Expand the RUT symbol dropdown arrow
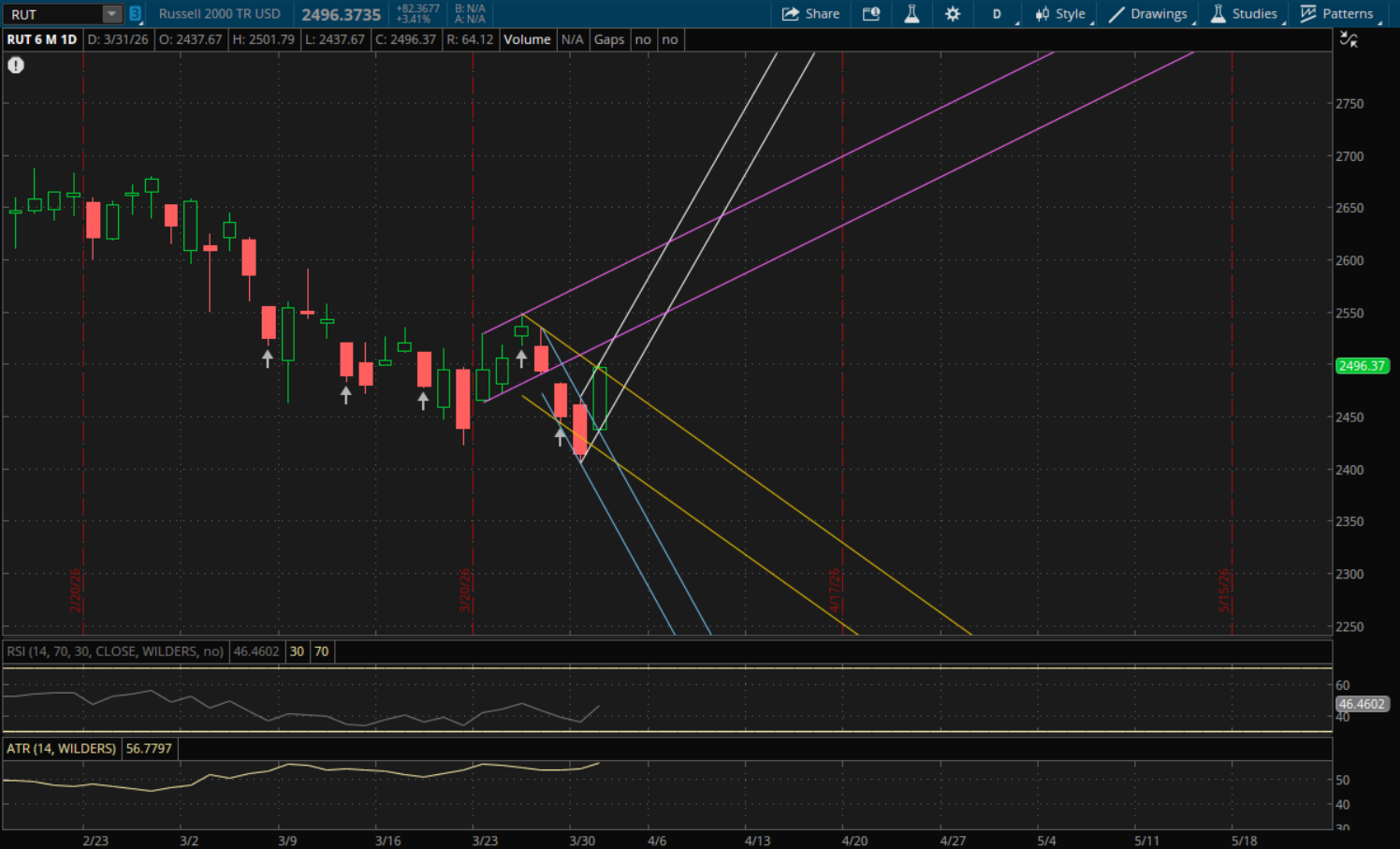The width and height of the screenshot is (1400, 849). pos(111,14)
